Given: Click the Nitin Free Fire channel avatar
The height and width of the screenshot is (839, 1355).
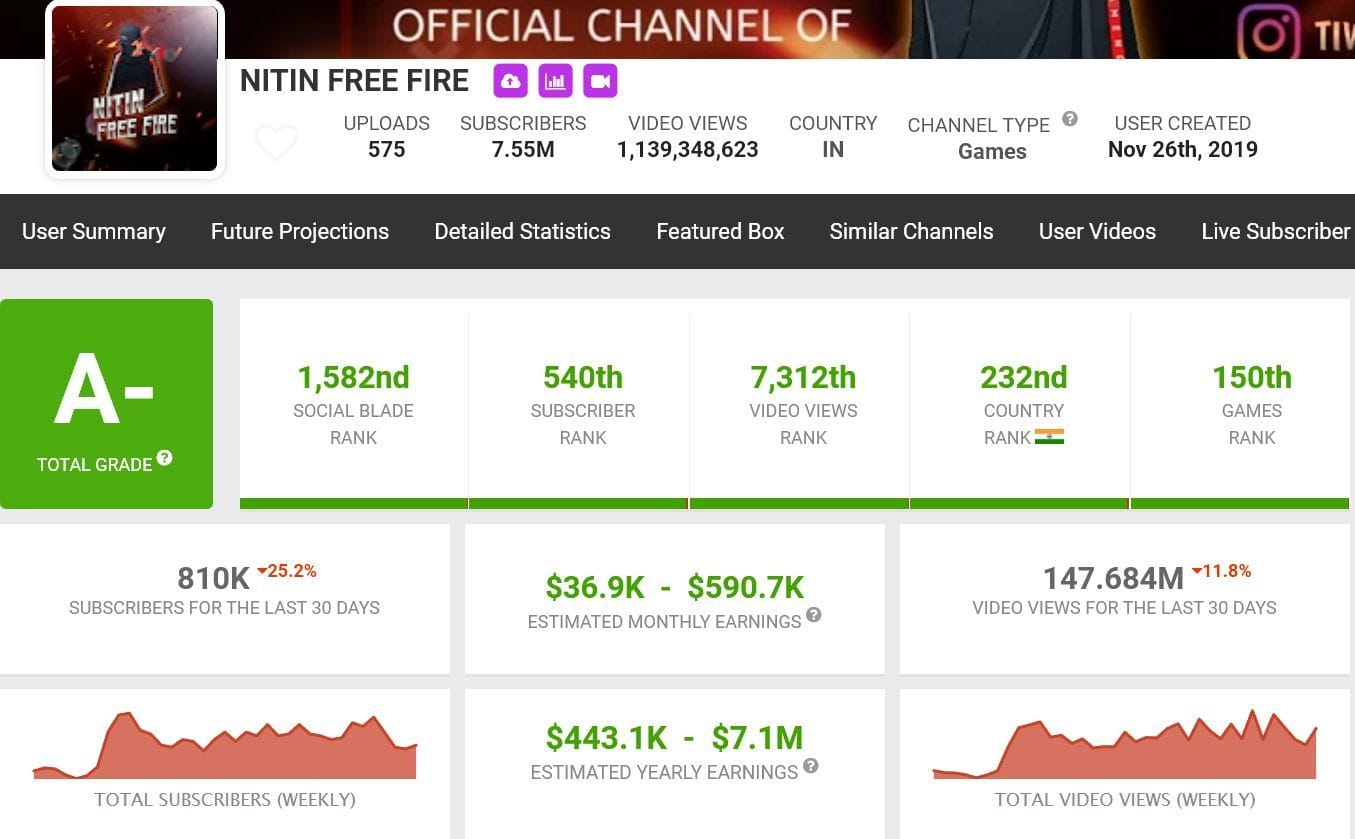Looking at the screenshot, I should coord(134,89).
